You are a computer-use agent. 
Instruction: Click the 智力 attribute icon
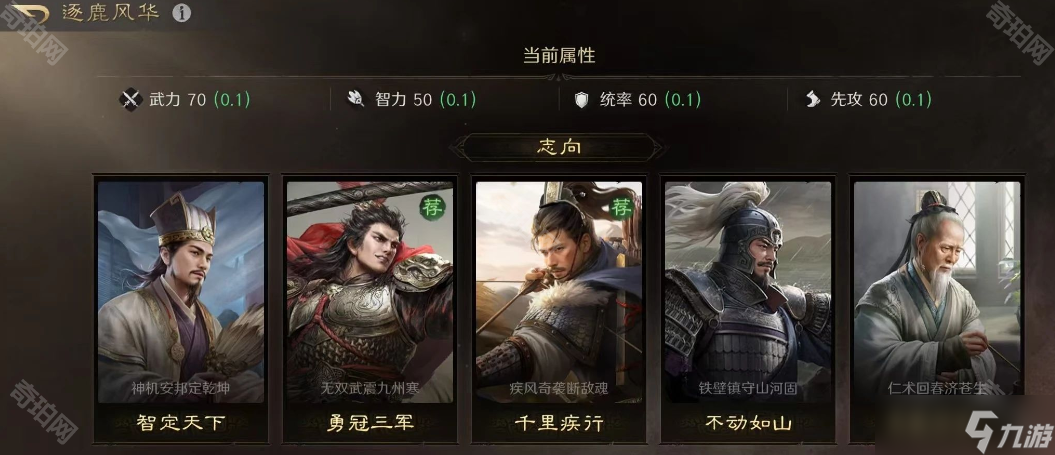point(355,100)
